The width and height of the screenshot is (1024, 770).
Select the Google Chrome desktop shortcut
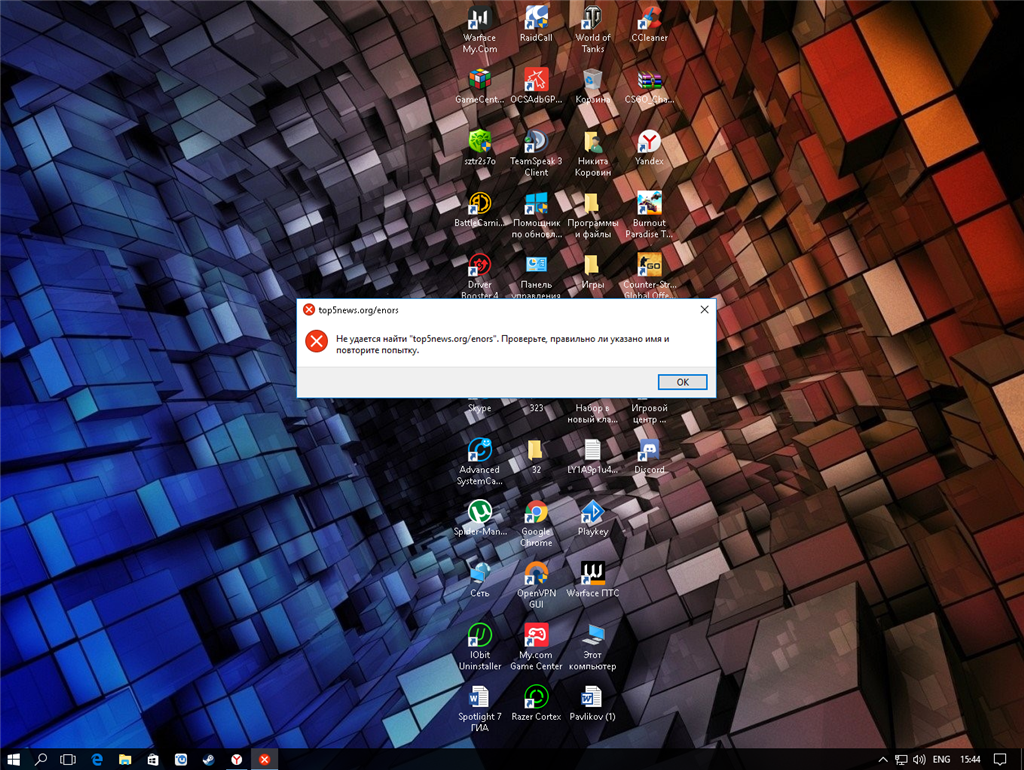pos(536,523)
